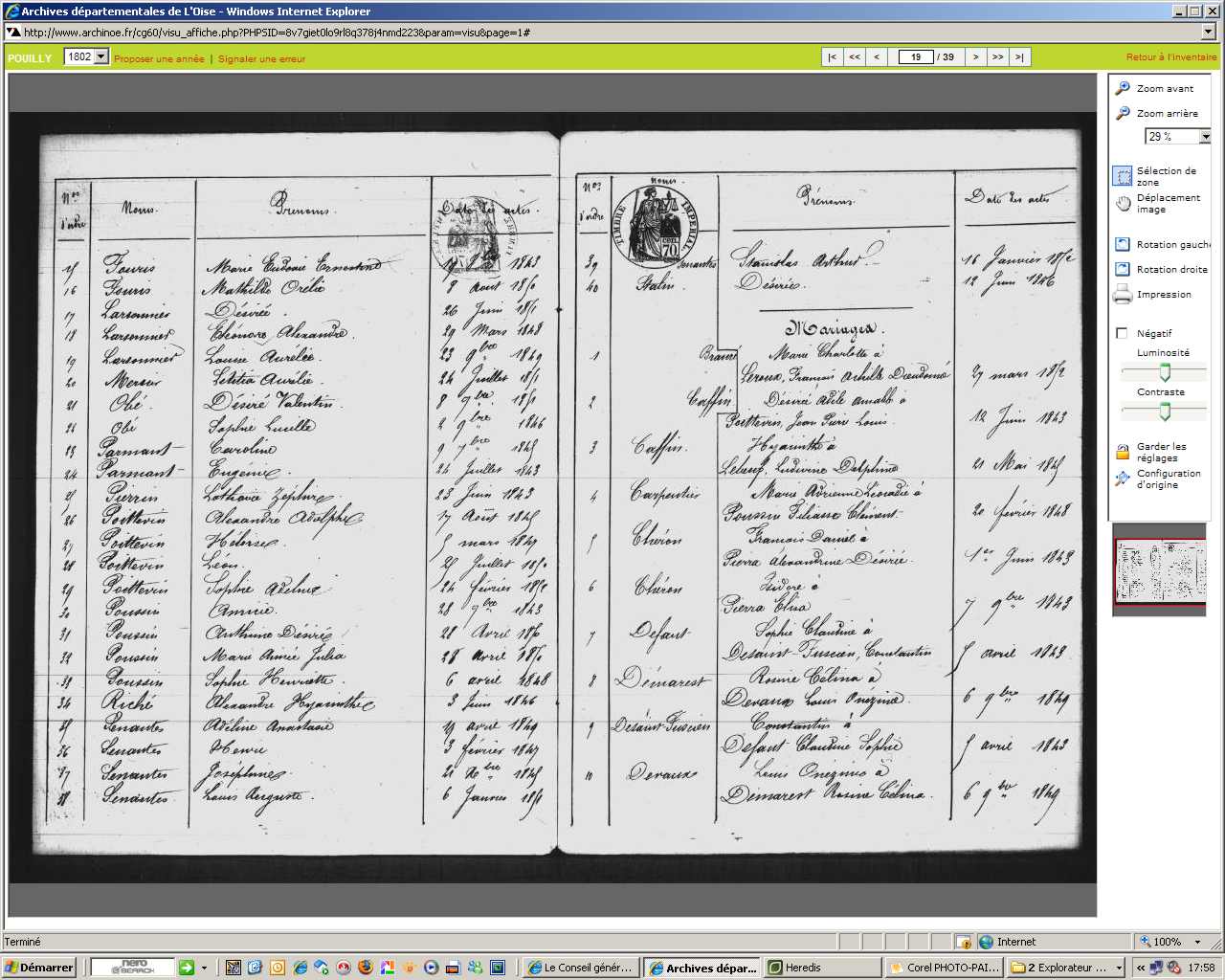This screenshot has height=980, width=1225.
Task: Save settings with Garder les réglages
Action: pos(1123,453)
